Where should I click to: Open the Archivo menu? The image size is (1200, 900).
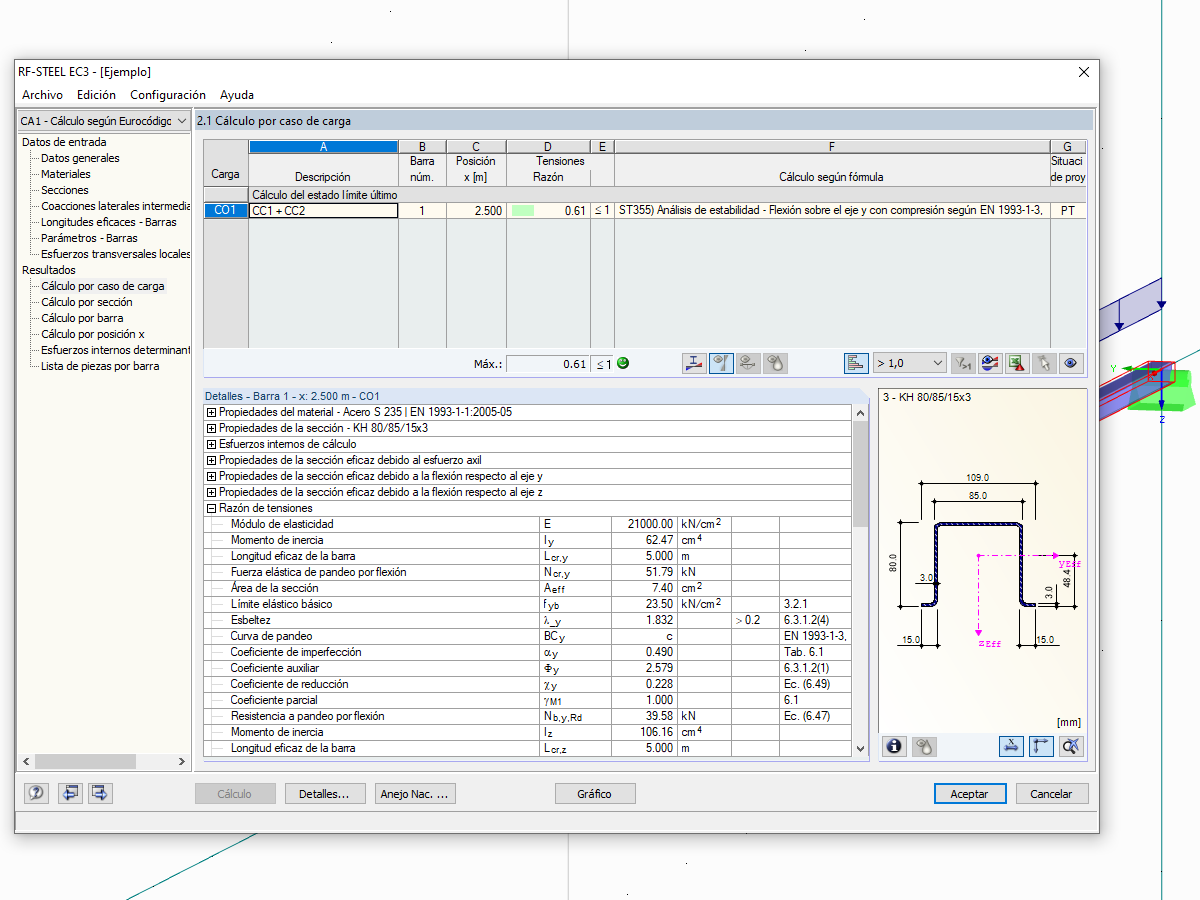[42, 95]
